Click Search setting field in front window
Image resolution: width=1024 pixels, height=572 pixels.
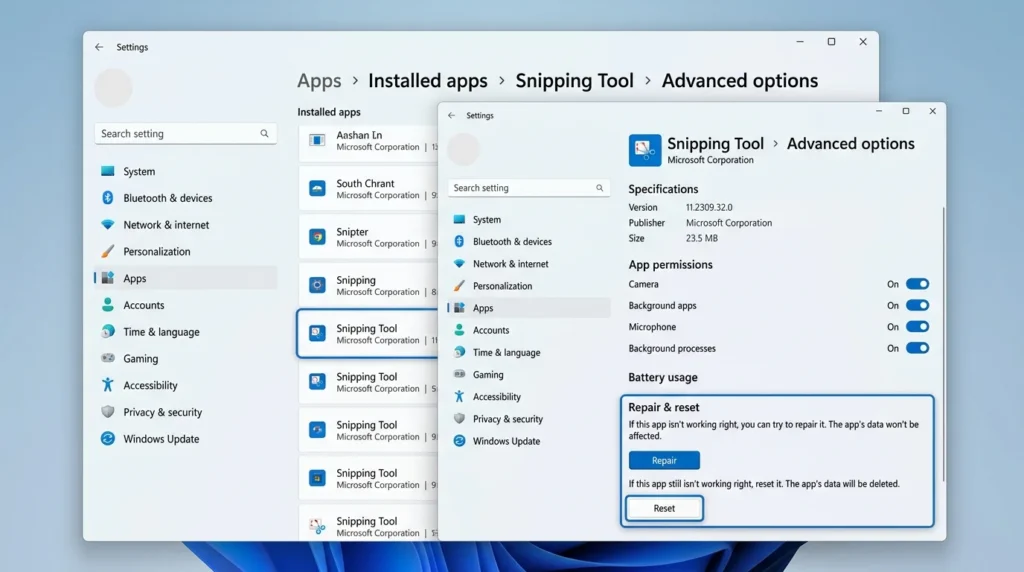point(529,188)
